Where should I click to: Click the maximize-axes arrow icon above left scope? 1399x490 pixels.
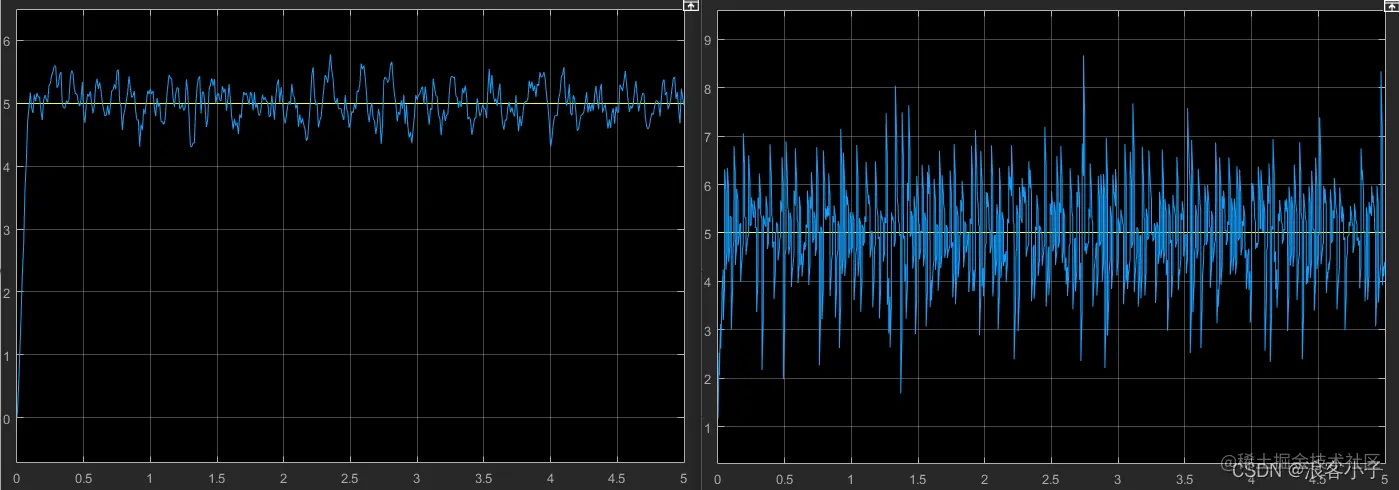pos(690,6)
